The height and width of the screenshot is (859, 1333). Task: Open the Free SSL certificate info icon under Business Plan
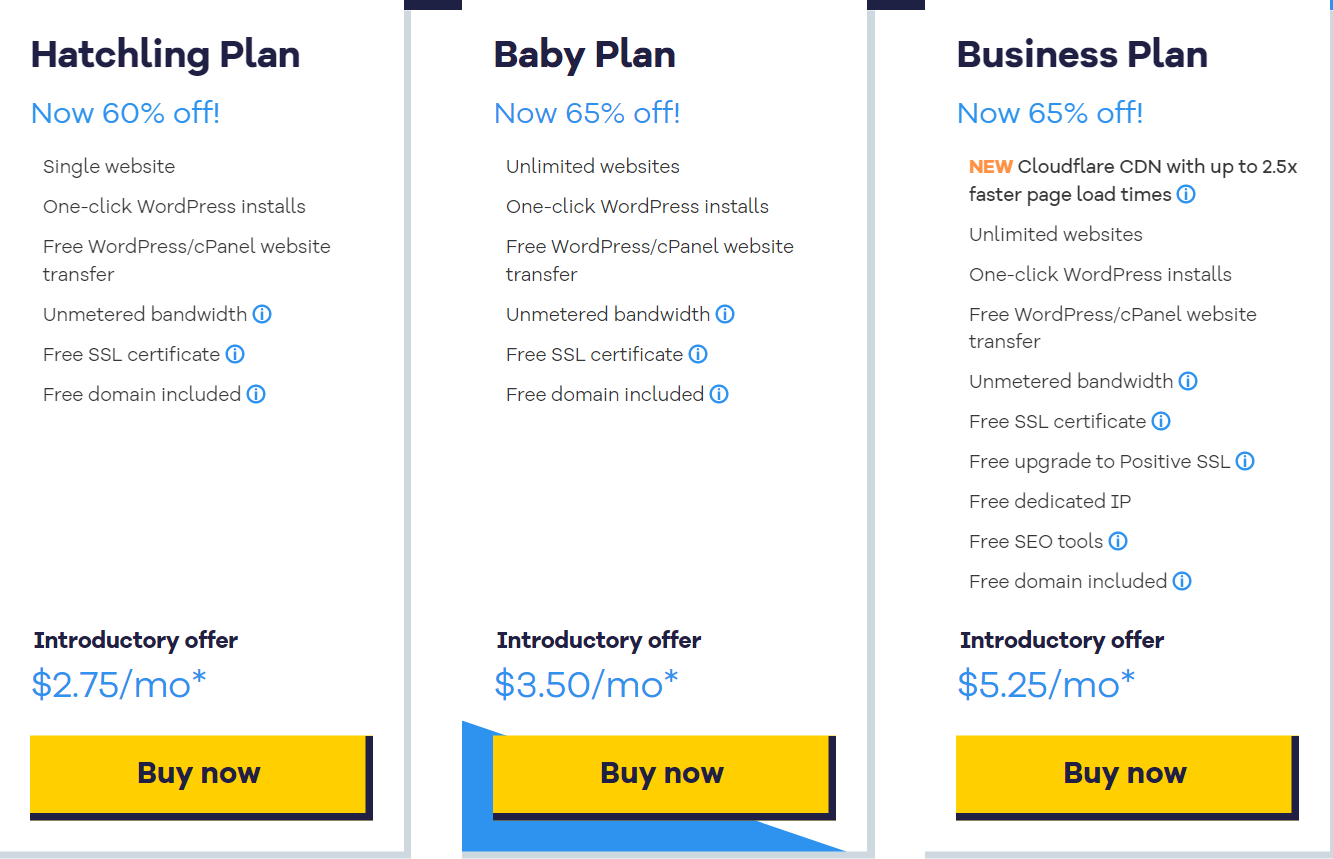[1161, 421]
